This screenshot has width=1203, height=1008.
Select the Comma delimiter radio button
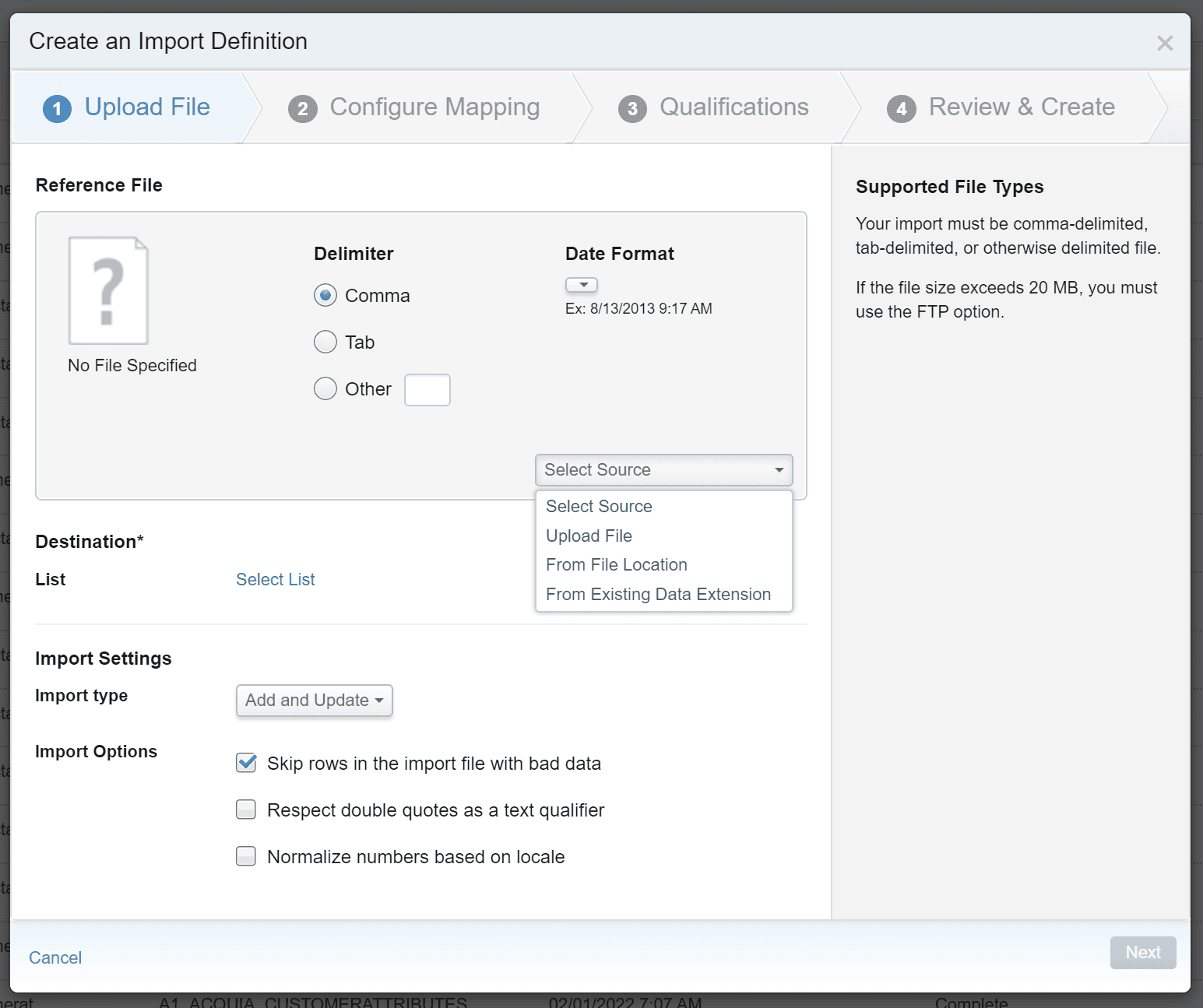[325, 296]
